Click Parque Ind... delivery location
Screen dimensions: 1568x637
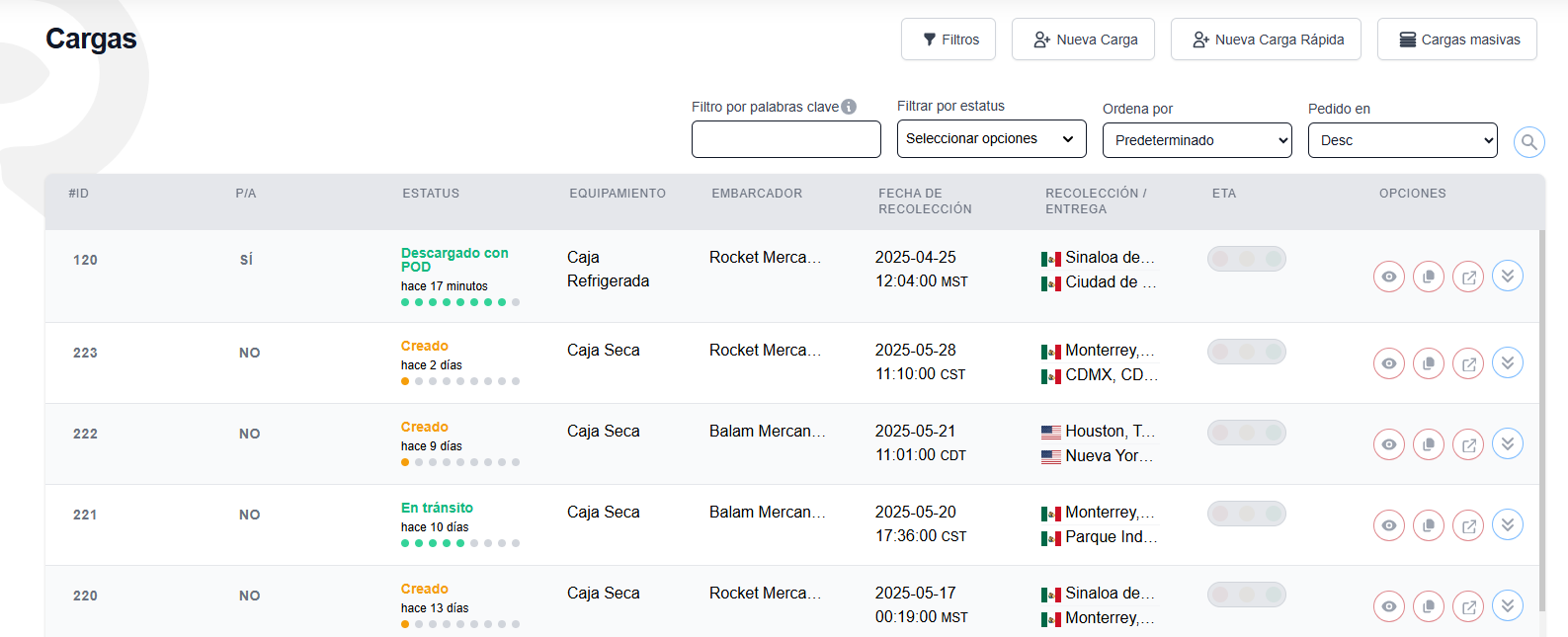1112,536
